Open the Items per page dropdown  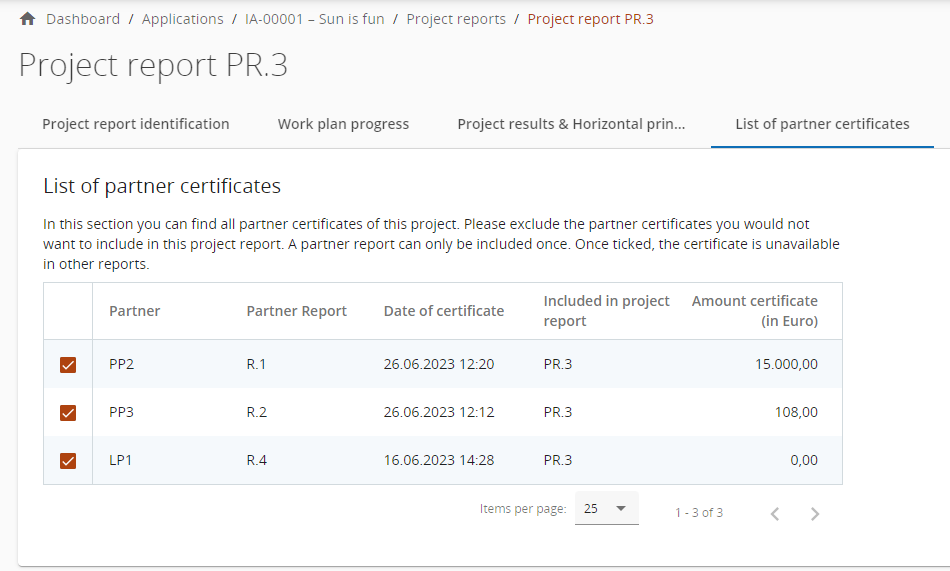[x=608, y=509]
